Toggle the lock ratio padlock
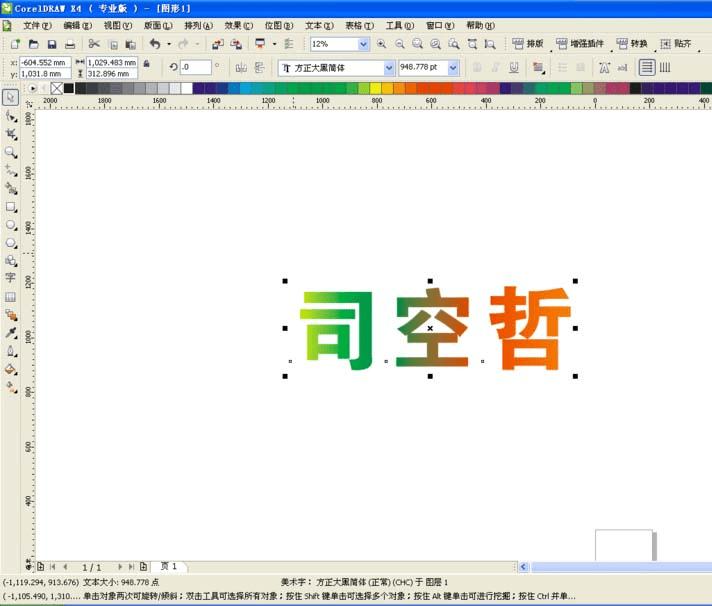This screenshot has height=606, width=712. tap(146, 64)
